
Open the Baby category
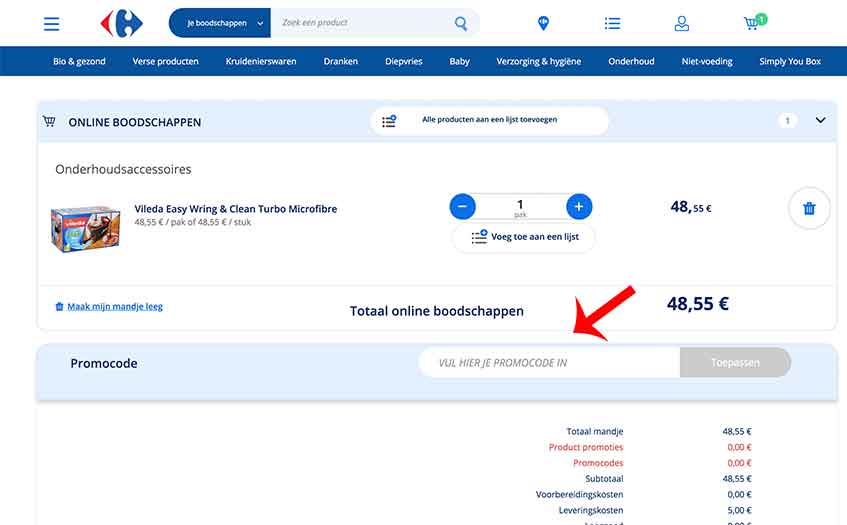pos(459,61)
